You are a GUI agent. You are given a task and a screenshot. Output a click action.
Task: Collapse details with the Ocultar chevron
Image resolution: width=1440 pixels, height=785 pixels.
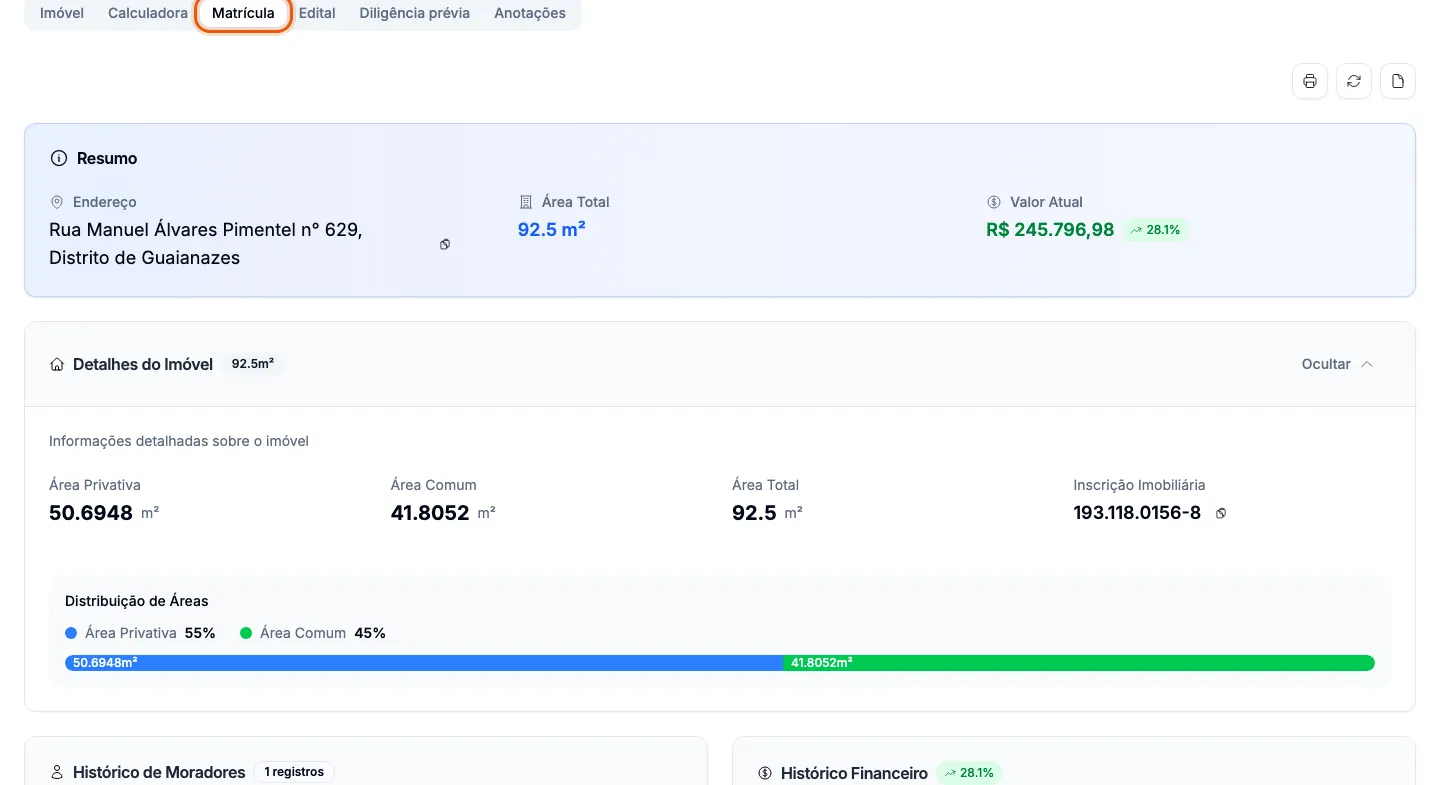[x=1367, y=364]
